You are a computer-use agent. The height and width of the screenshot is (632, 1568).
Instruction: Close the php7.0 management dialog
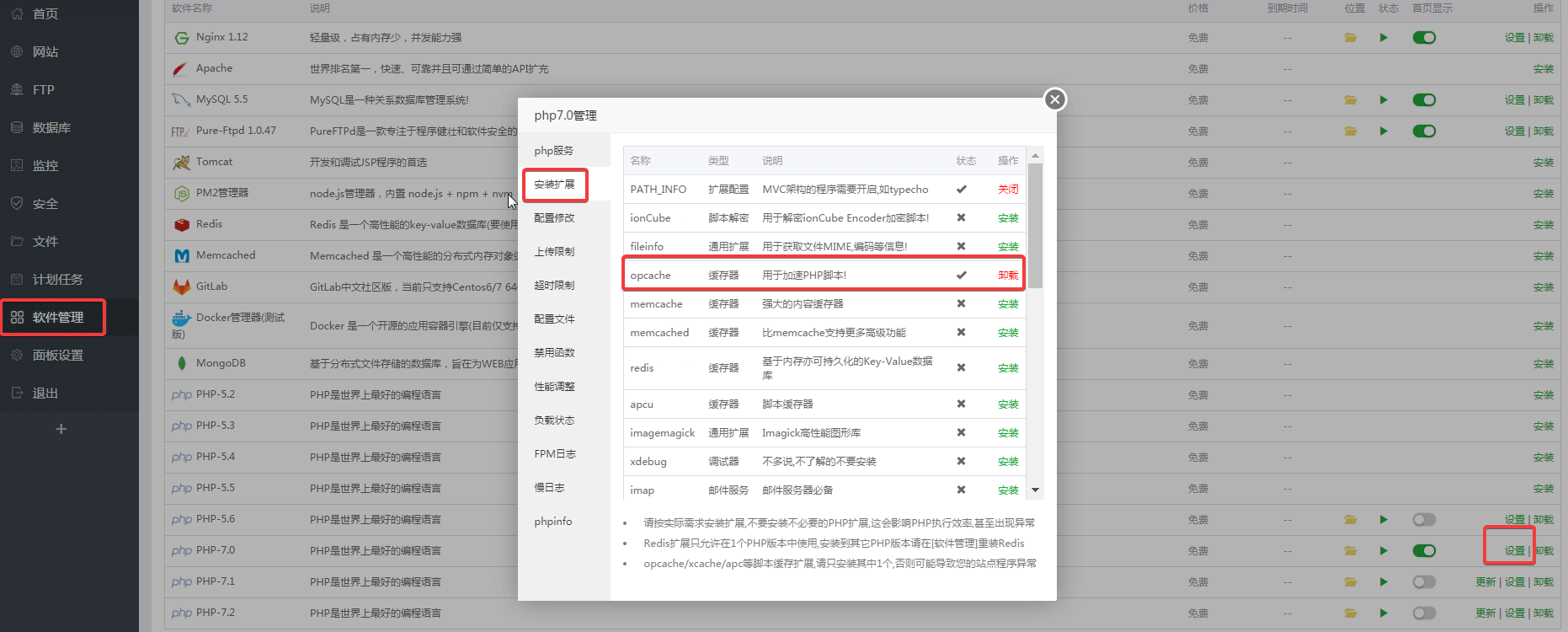coord(1054,99)
